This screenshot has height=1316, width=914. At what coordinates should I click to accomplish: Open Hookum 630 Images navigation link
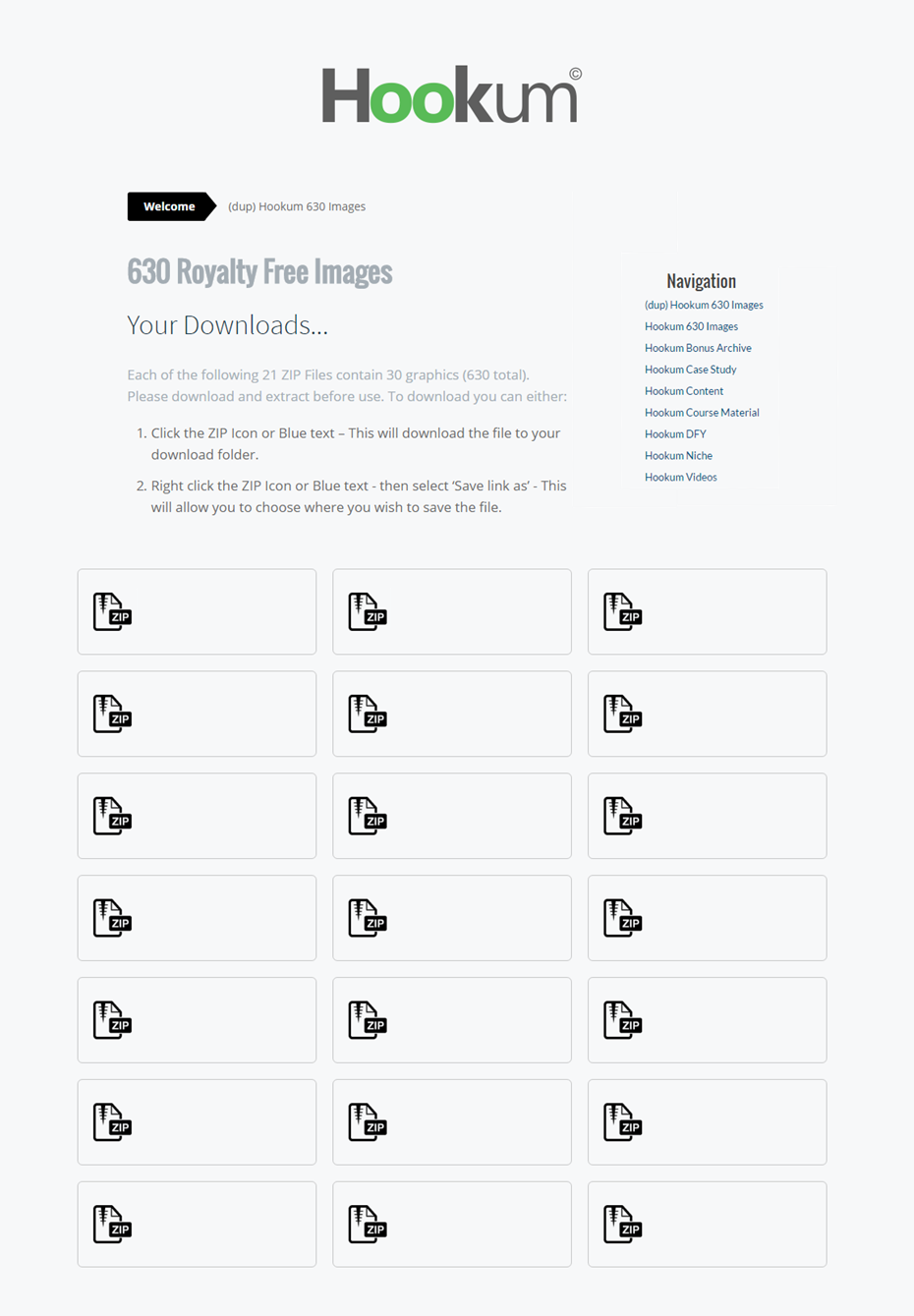691,326
